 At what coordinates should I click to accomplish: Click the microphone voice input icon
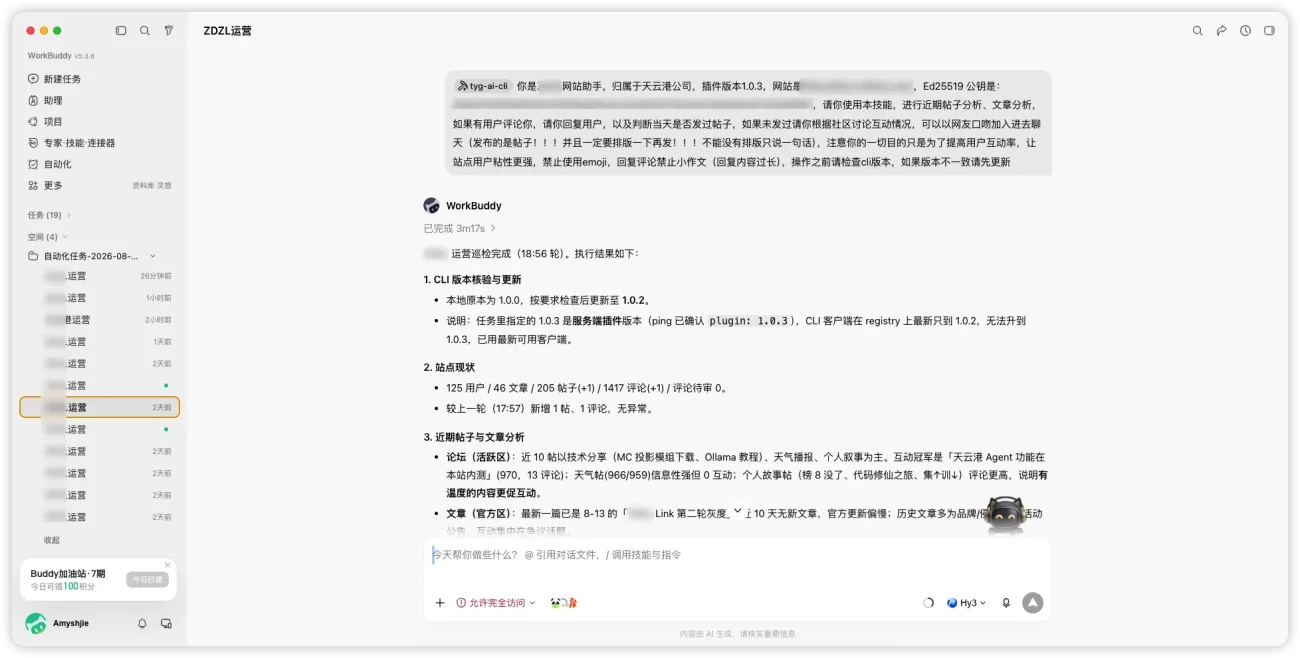click(x=1006, y=603)
